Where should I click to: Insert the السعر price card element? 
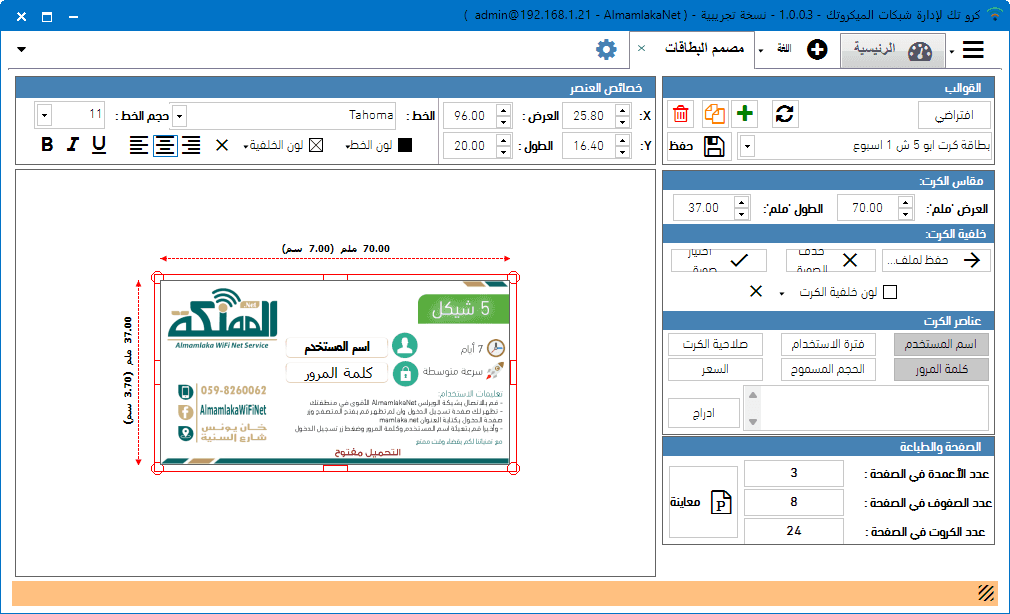pyautogui.click(x=715, y=369)
